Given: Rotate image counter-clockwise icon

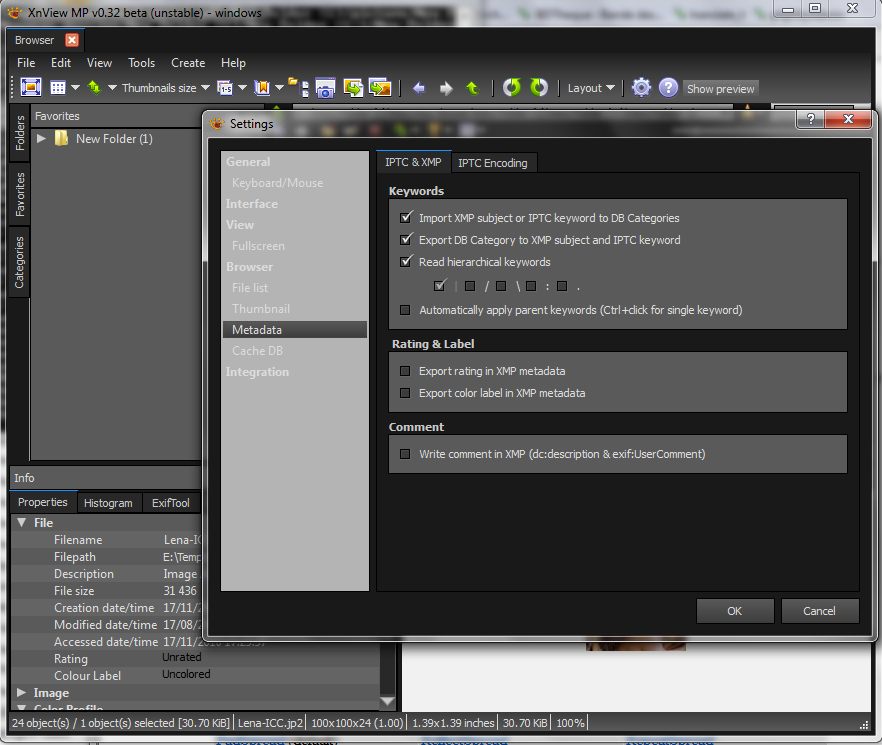Looking at the screenshot, I should [512, 87].
